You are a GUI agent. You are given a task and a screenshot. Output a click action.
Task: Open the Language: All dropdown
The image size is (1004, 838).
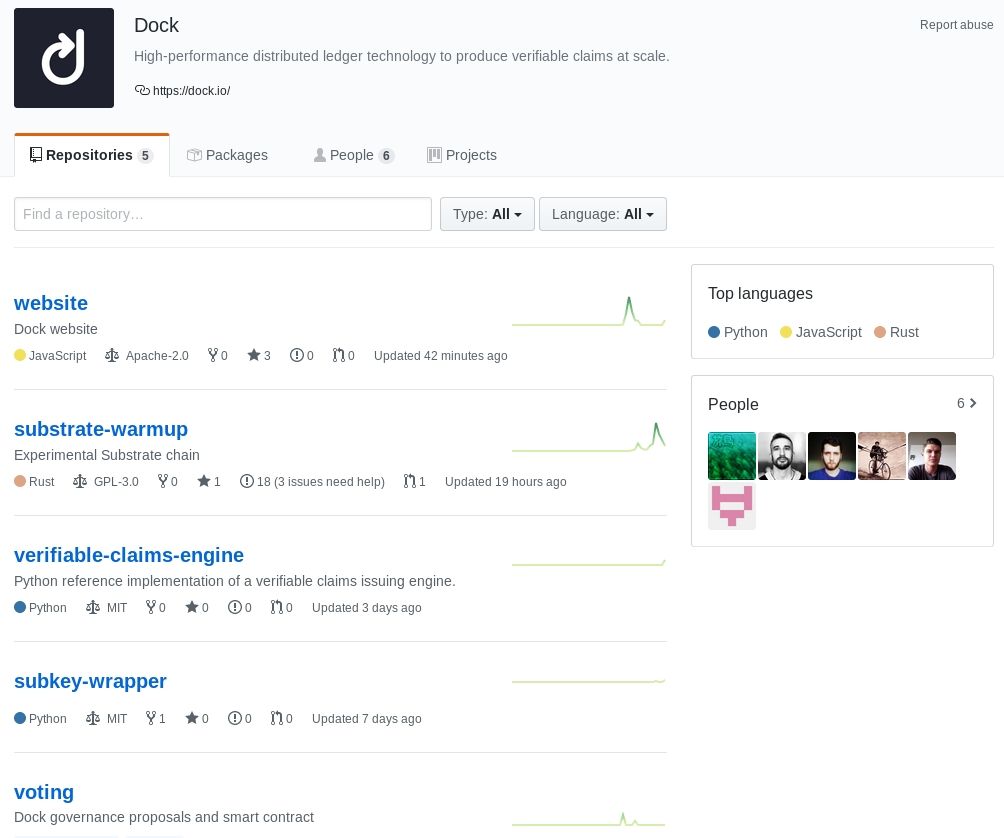pos(603,214)
